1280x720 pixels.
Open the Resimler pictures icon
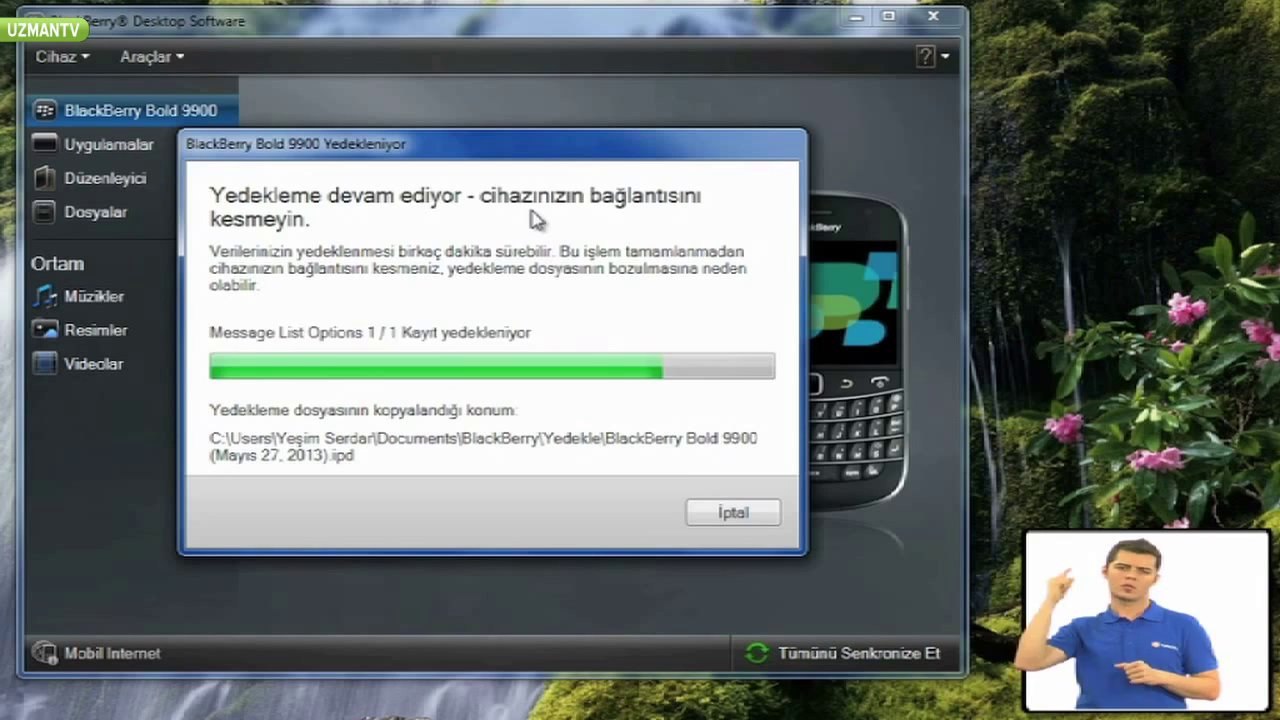(44, 330)
